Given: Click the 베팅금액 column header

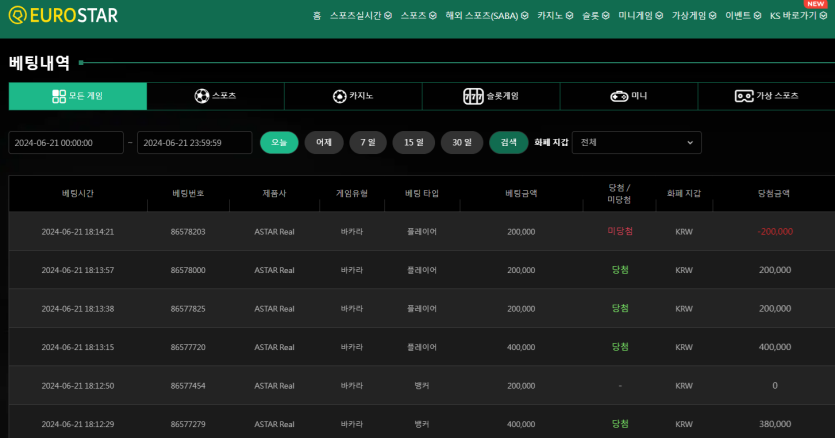Looking at the screenshot, I should pyautogui.click(x=521, y=193).
